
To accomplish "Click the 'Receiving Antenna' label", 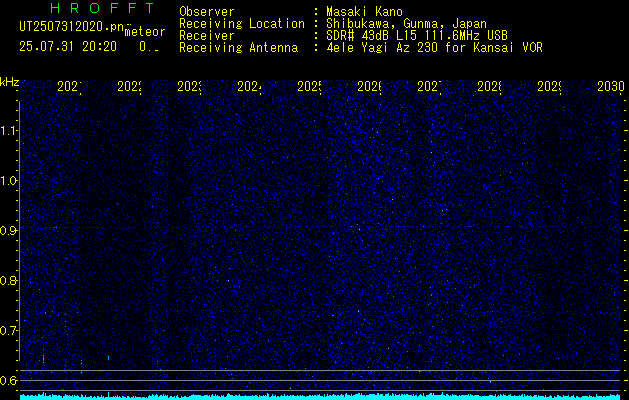I will coord(238,48).
